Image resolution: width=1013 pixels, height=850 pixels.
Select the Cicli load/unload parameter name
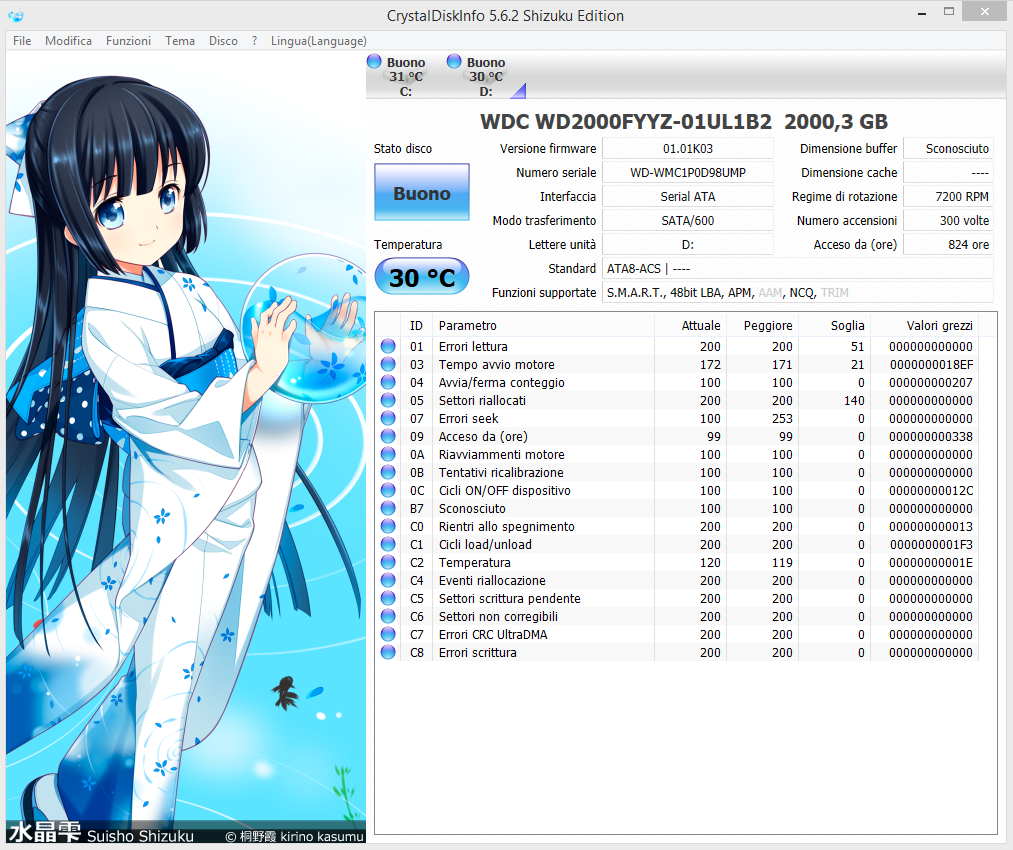pos(485,544)
